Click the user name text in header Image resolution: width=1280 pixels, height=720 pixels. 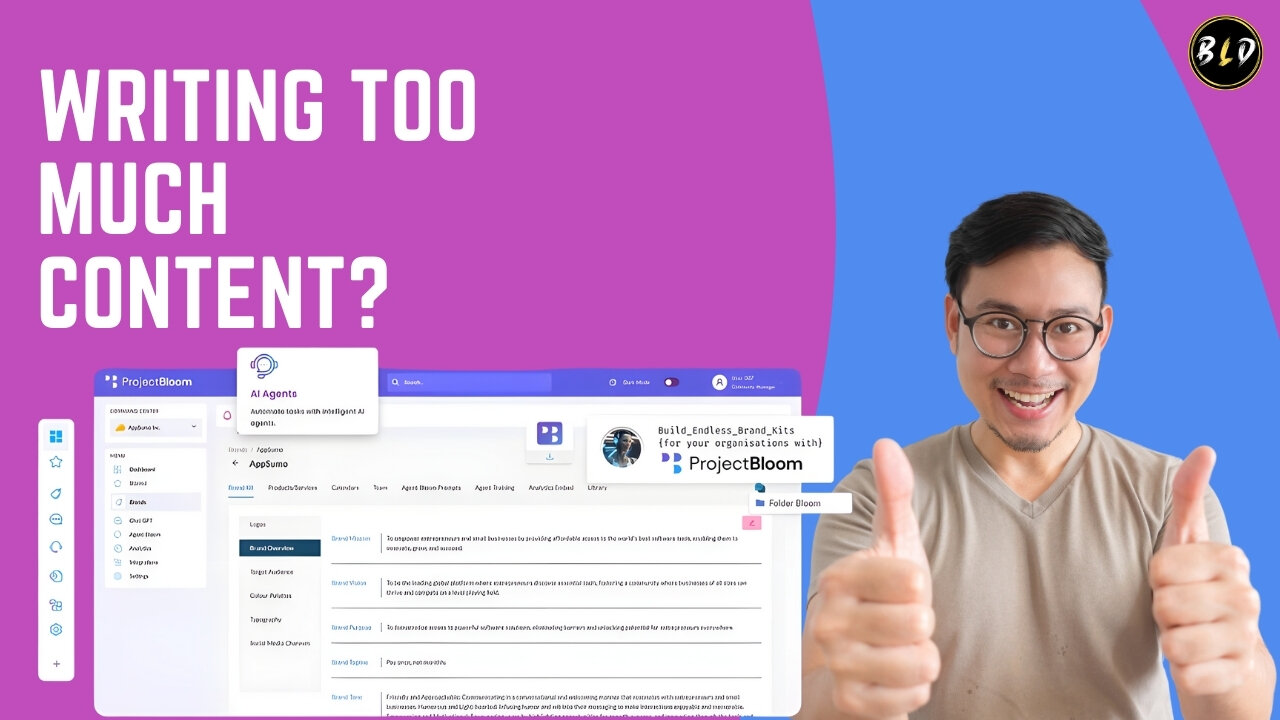(742, 378)
